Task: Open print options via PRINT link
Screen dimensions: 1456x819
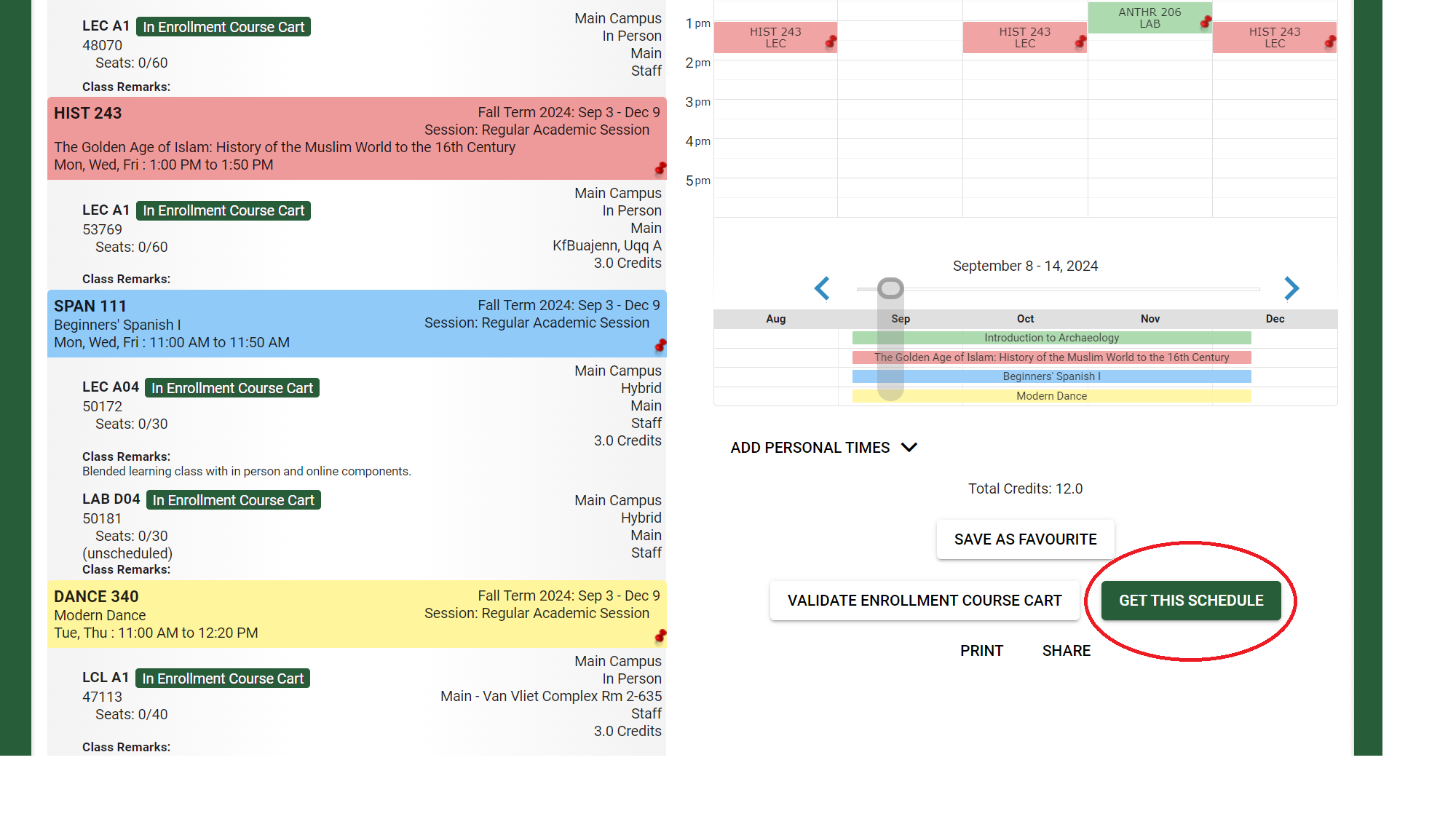Action: click(x=981, y=650)
